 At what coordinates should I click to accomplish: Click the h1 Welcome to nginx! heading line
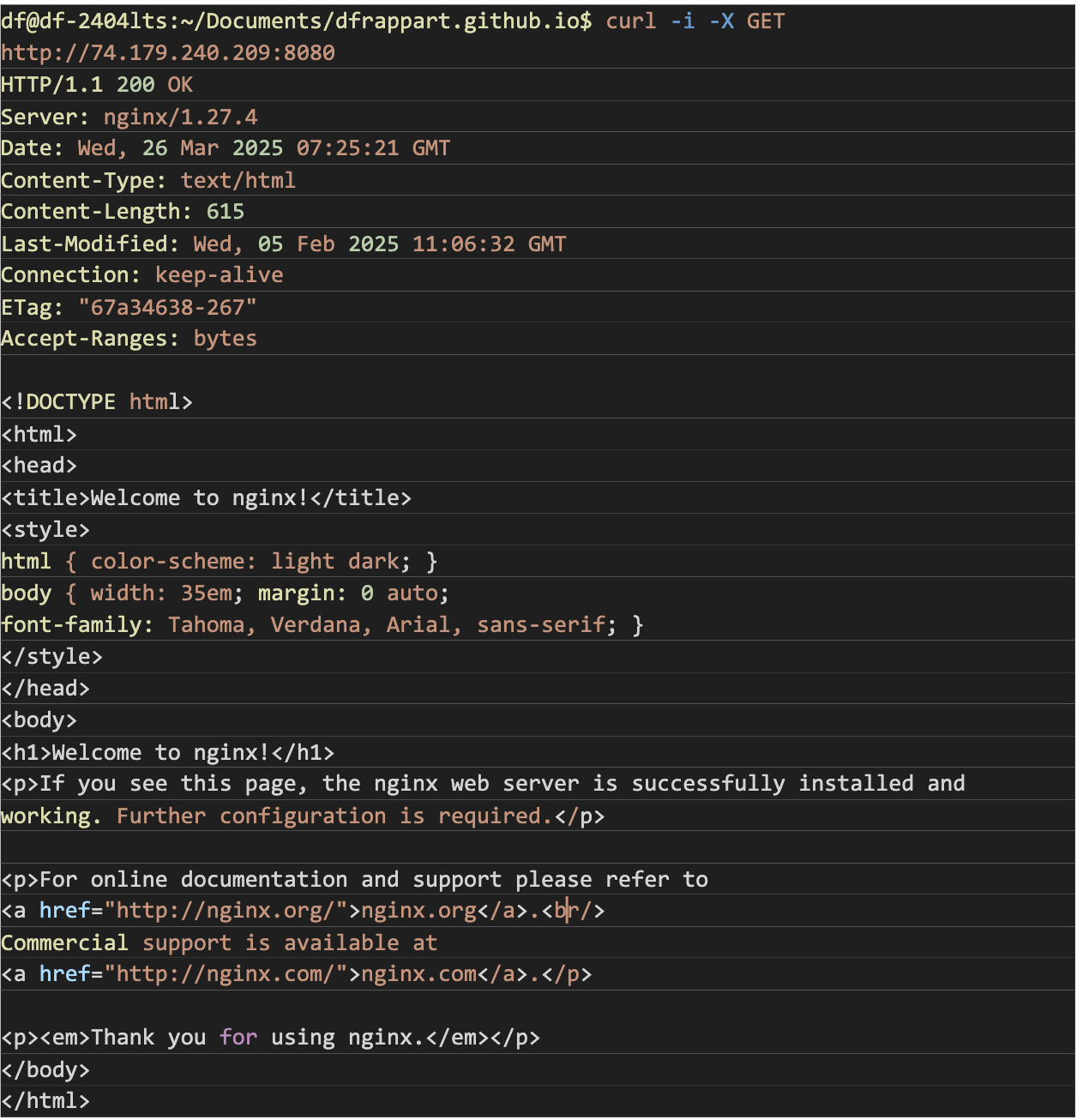tap(167, 753)
